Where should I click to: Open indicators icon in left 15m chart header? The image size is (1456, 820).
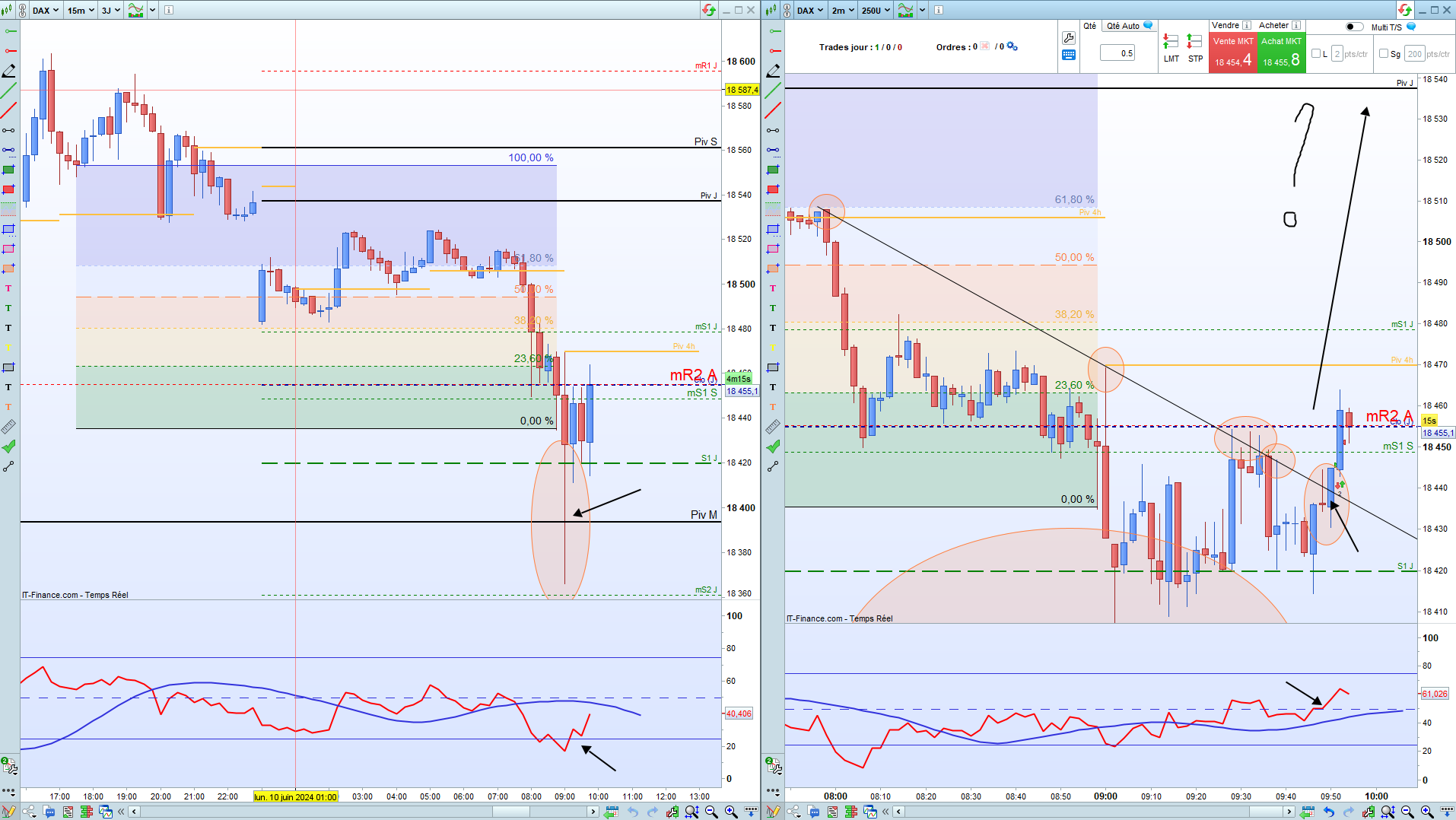(136, 10)
